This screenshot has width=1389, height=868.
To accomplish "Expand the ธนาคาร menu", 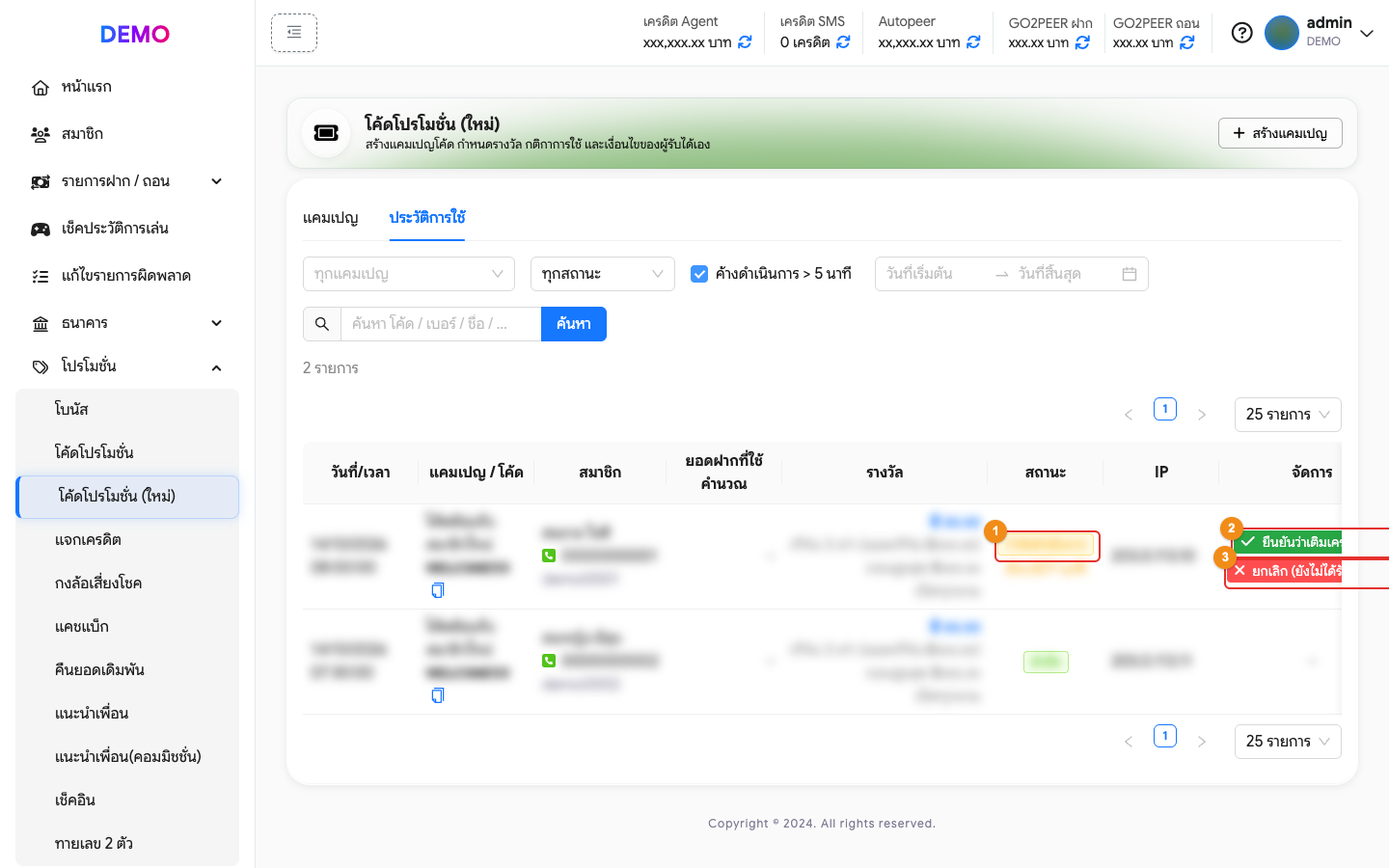I will coord(127,323).
